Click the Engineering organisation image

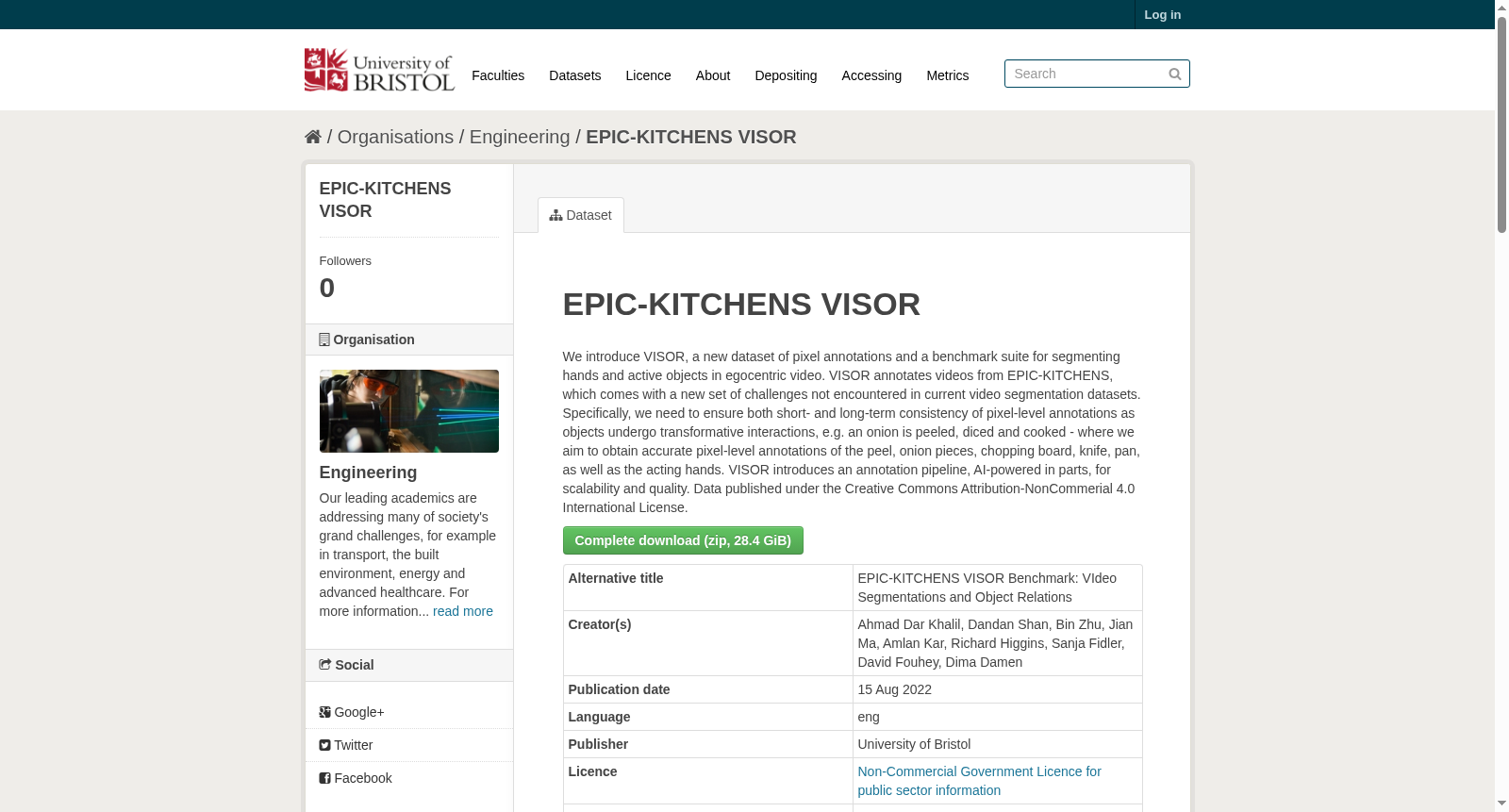[409, 411]
